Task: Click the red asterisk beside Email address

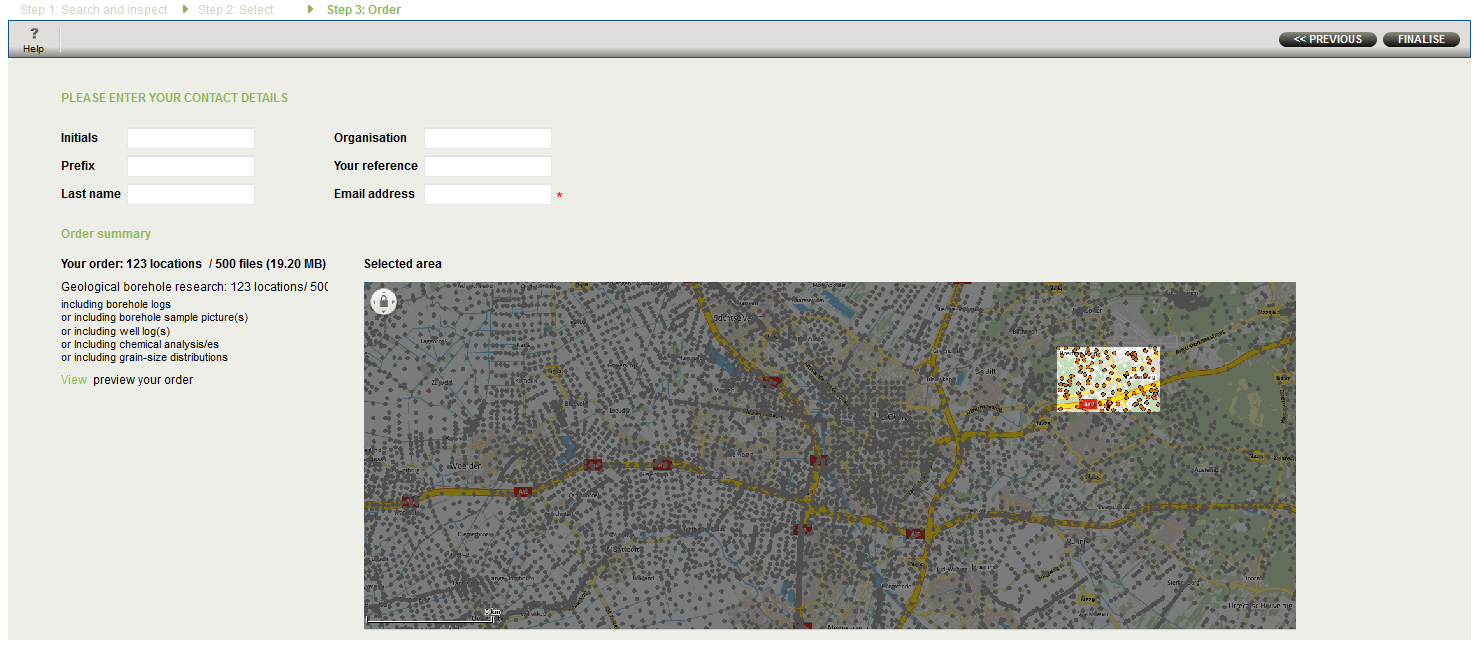Action: point(560,196)
